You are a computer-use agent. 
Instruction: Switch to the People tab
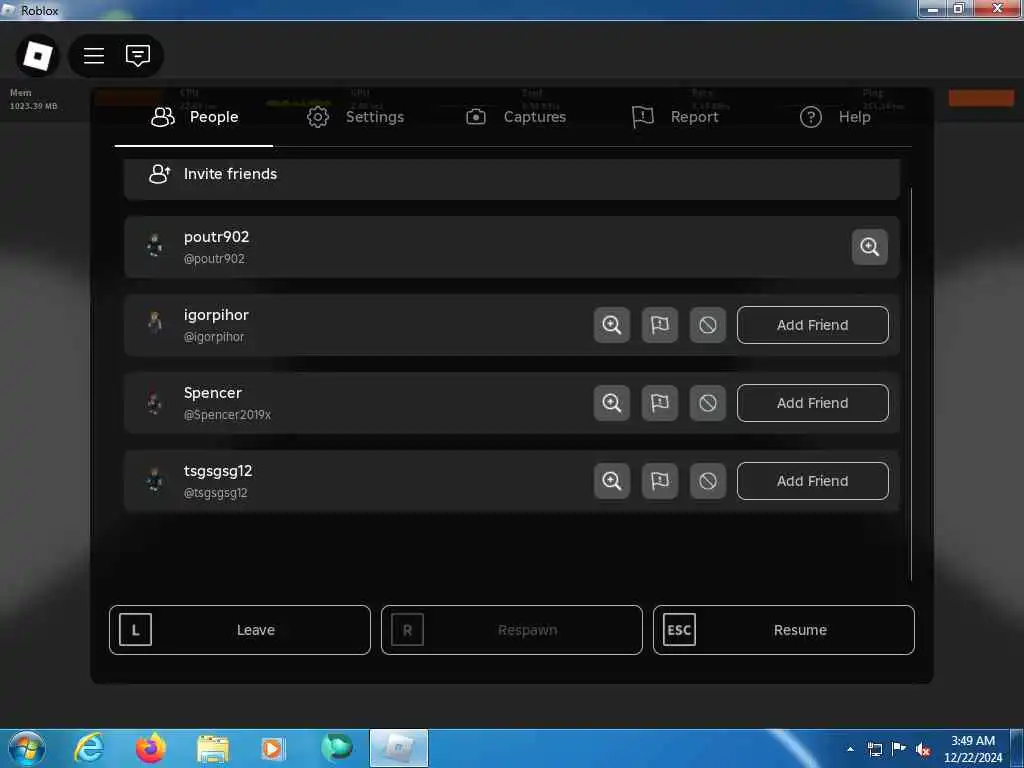click(195, 117)
